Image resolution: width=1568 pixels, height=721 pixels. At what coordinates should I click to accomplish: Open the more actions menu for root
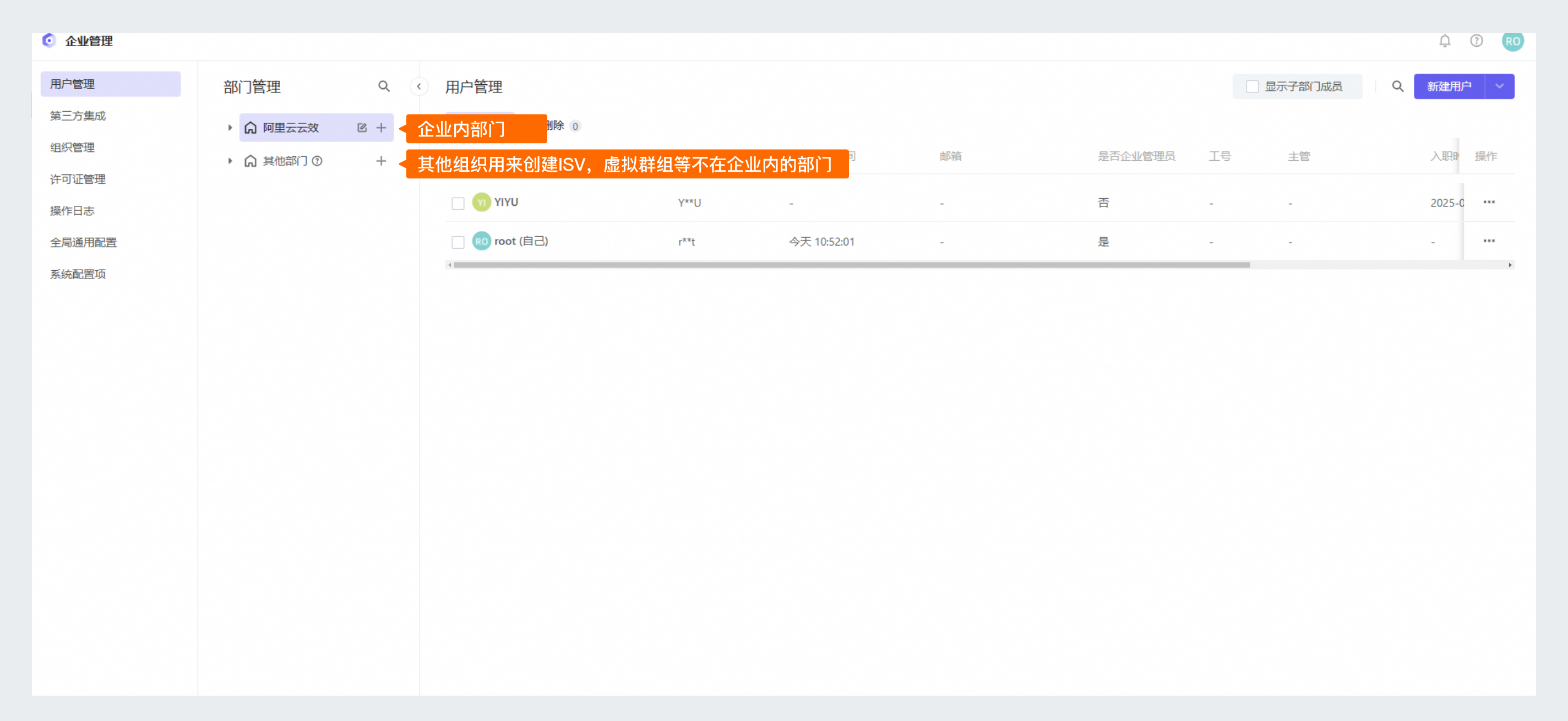[x=1489, y=241]
